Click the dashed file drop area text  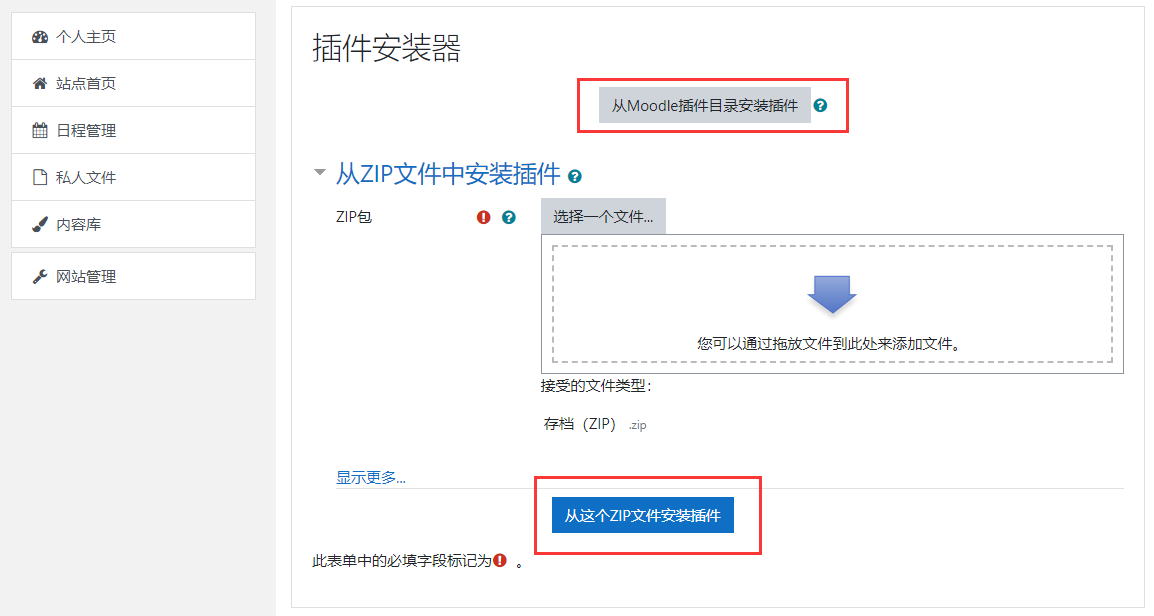(830, 344)
